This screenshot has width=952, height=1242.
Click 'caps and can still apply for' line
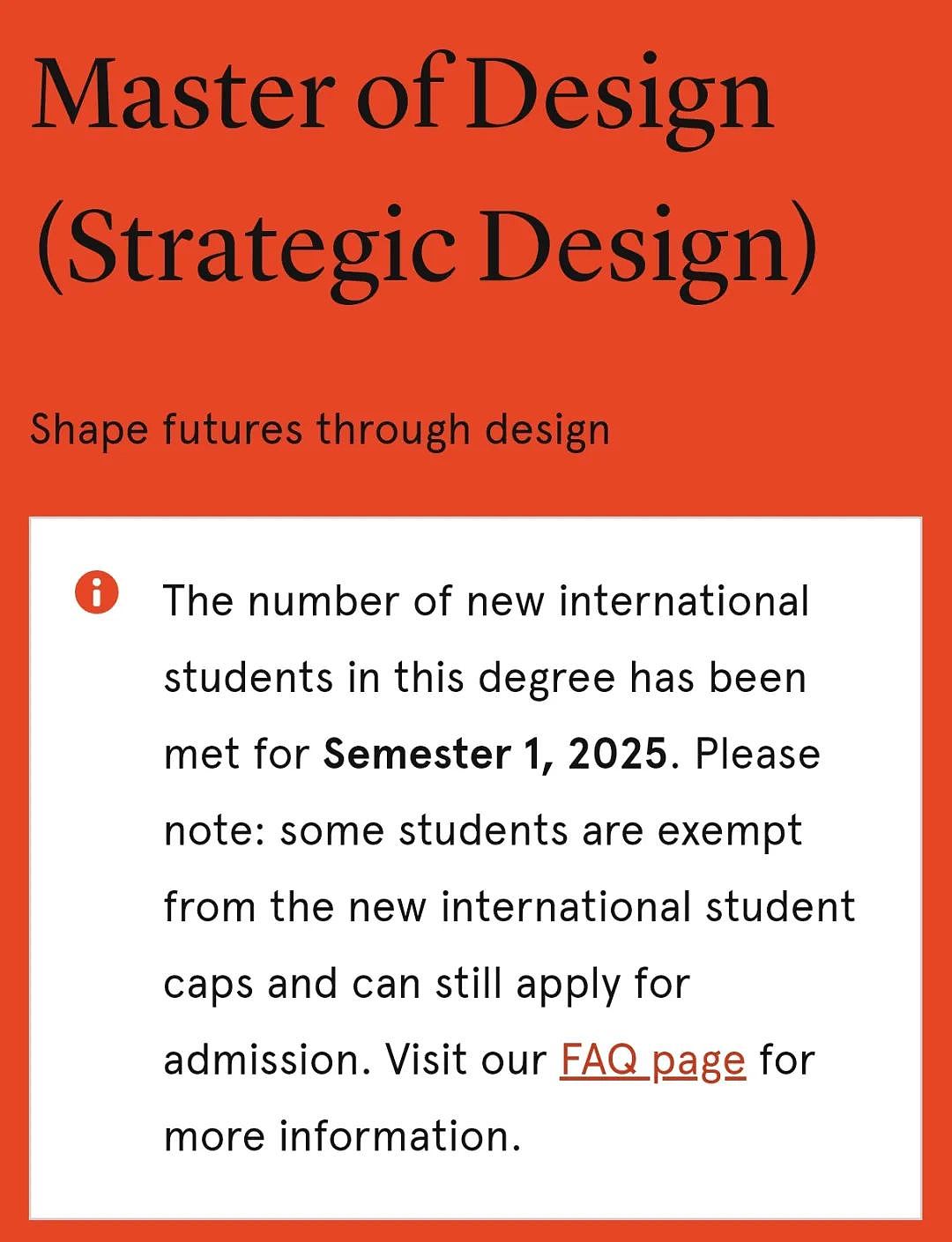tap(427, 985)
